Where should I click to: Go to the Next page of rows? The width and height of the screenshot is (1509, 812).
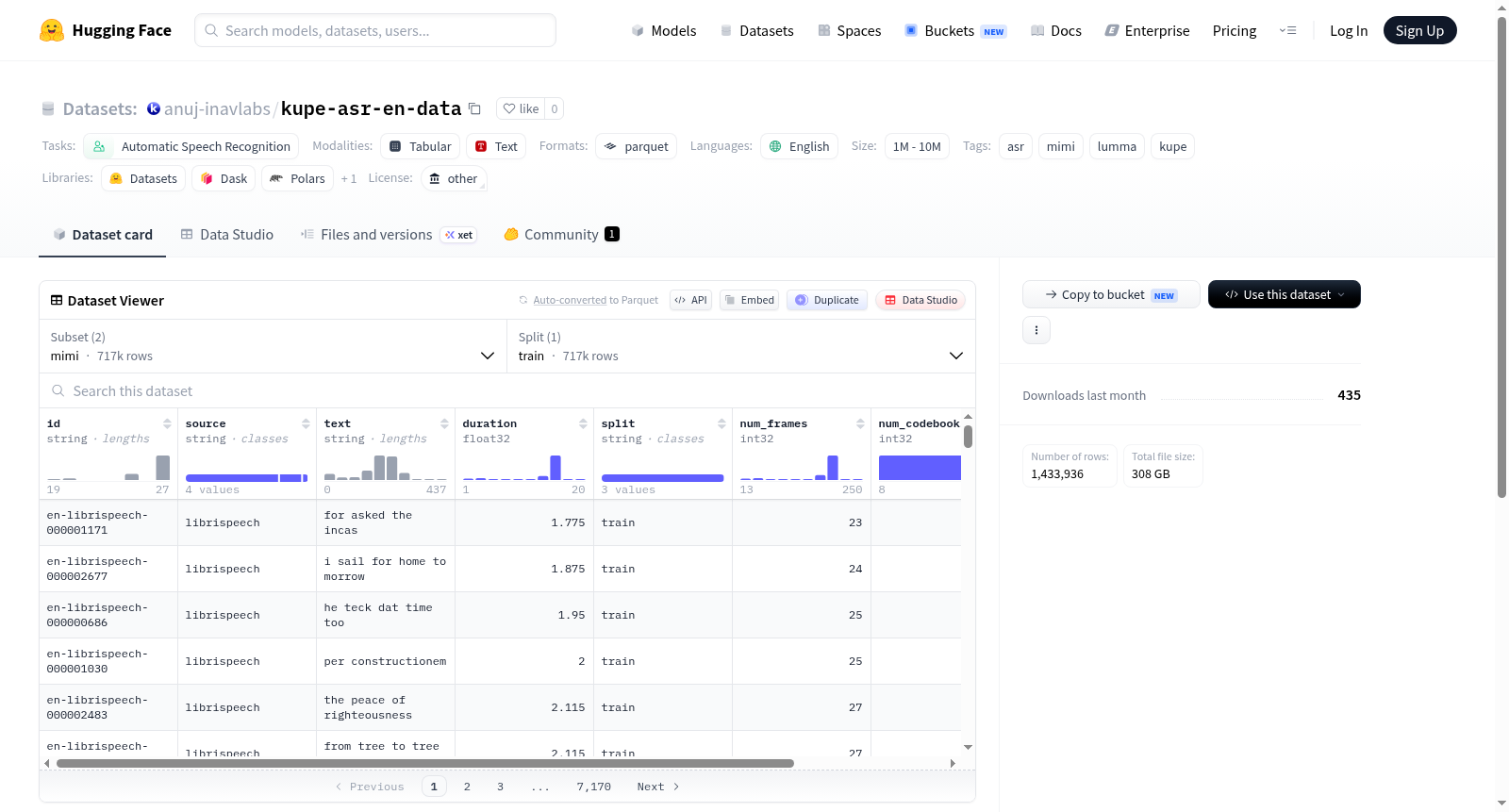coord(658,787)
